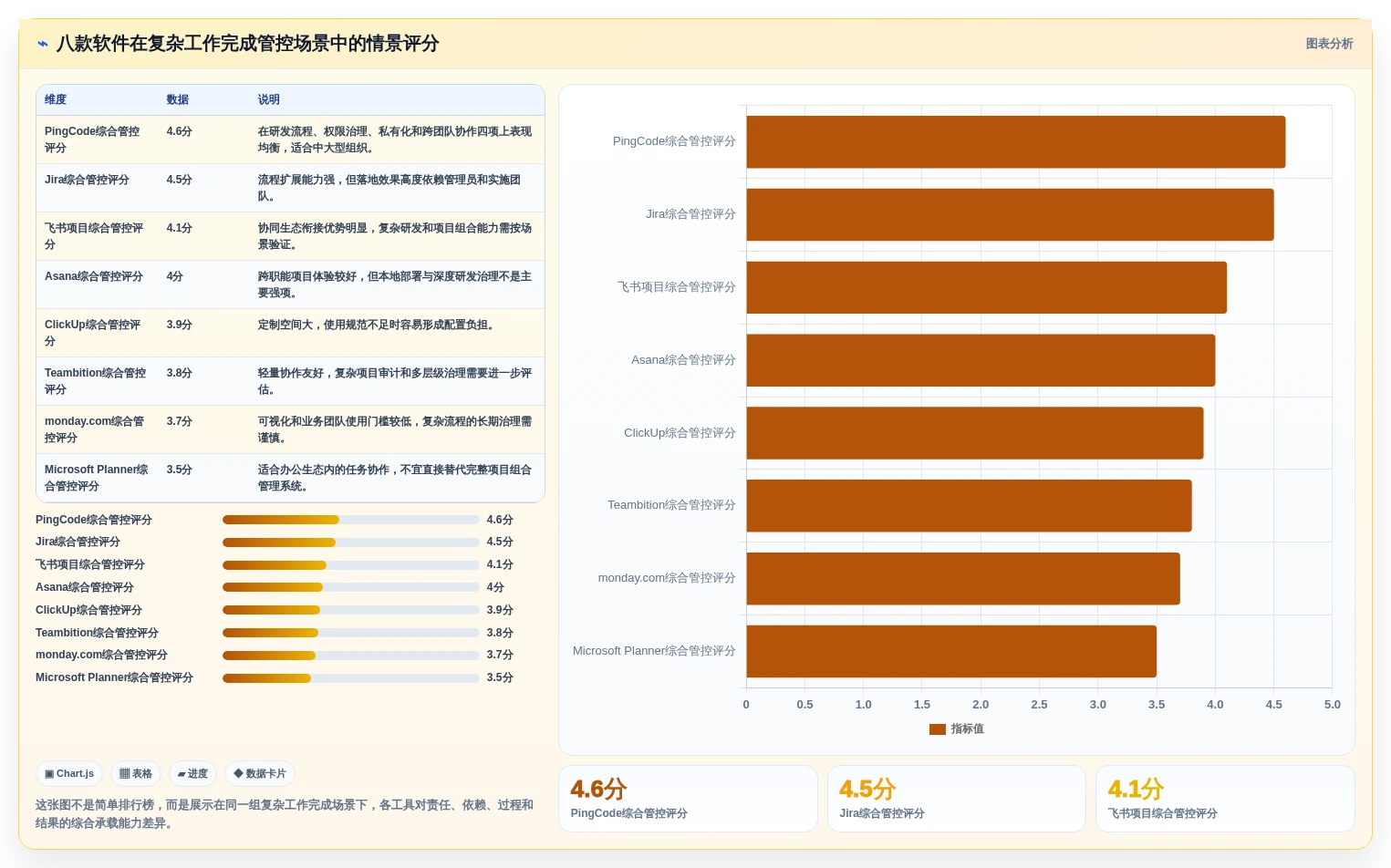
Task: Click the PingCode综合管控评分 table cell
Action: 96,139
